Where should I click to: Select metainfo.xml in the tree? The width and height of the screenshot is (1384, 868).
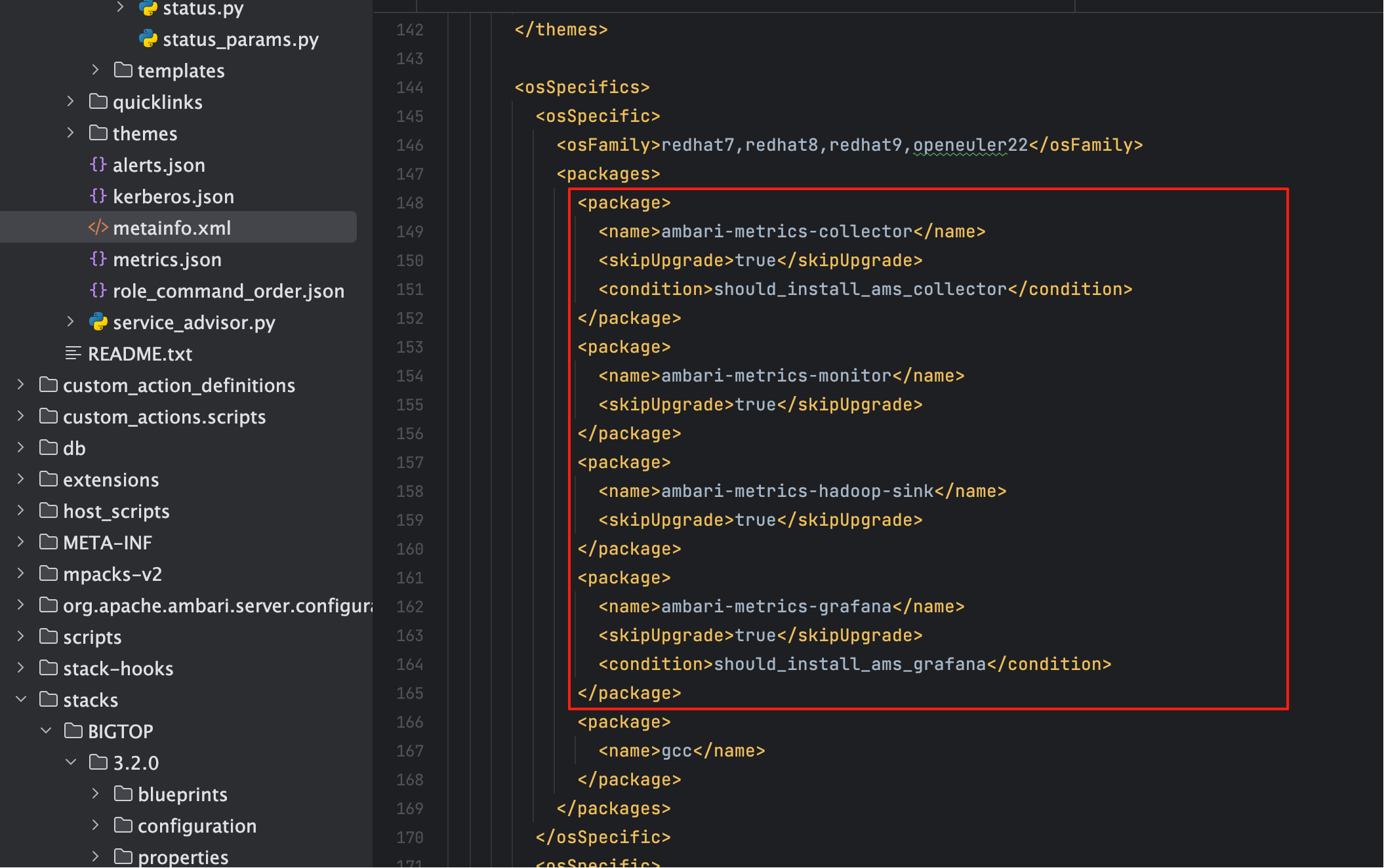(x=178, y=227)
